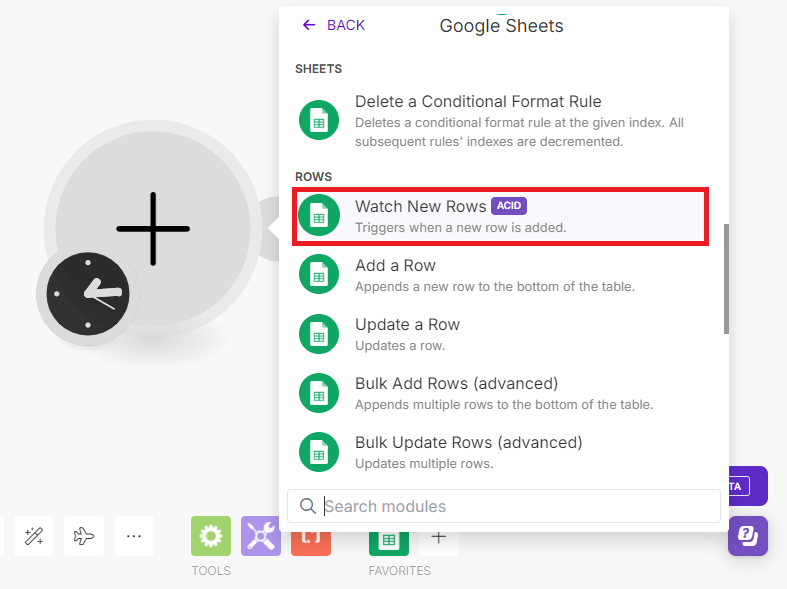Select Delete a Conditional Format Rule module

point(500,121)
